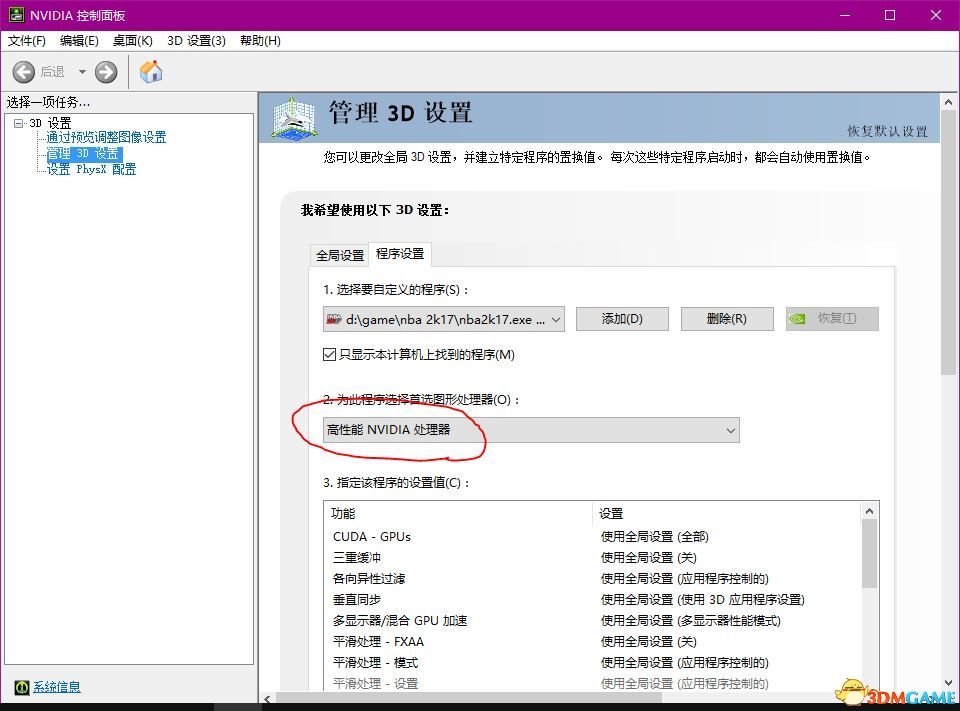Open the 桌面(K) menu
Screen dimensions: 960x711
132,41
